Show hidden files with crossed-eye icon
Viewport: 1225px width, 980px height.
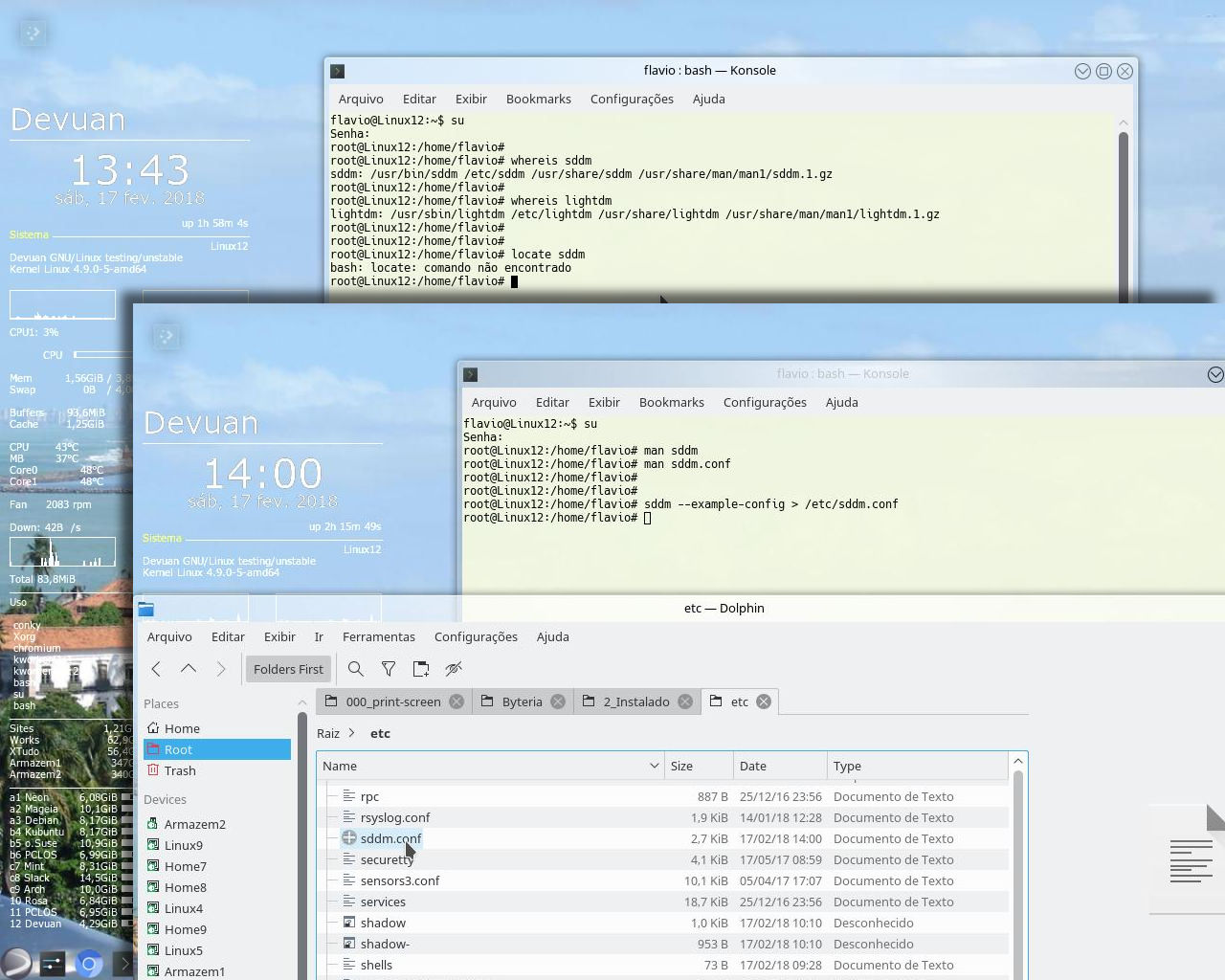pyautogui.click(x=454, y=669)
